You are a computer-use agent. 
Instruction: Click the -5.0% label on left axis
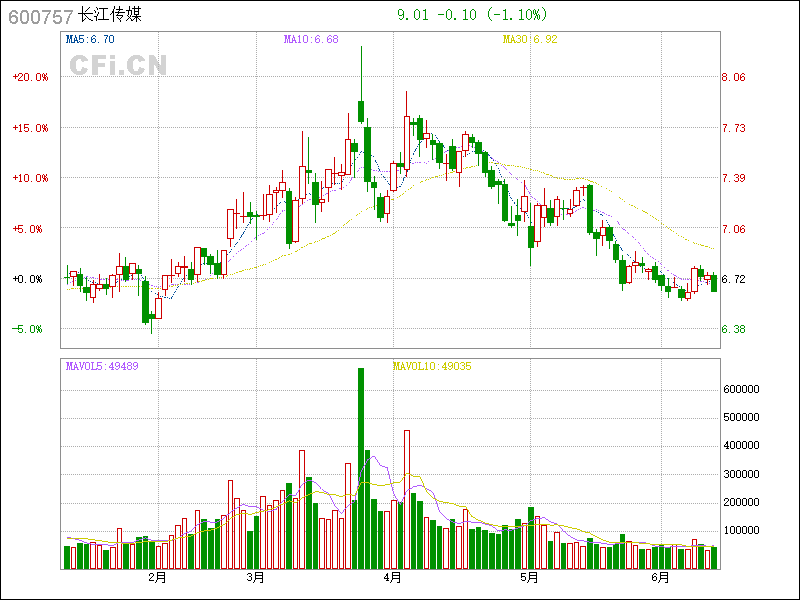29,329
